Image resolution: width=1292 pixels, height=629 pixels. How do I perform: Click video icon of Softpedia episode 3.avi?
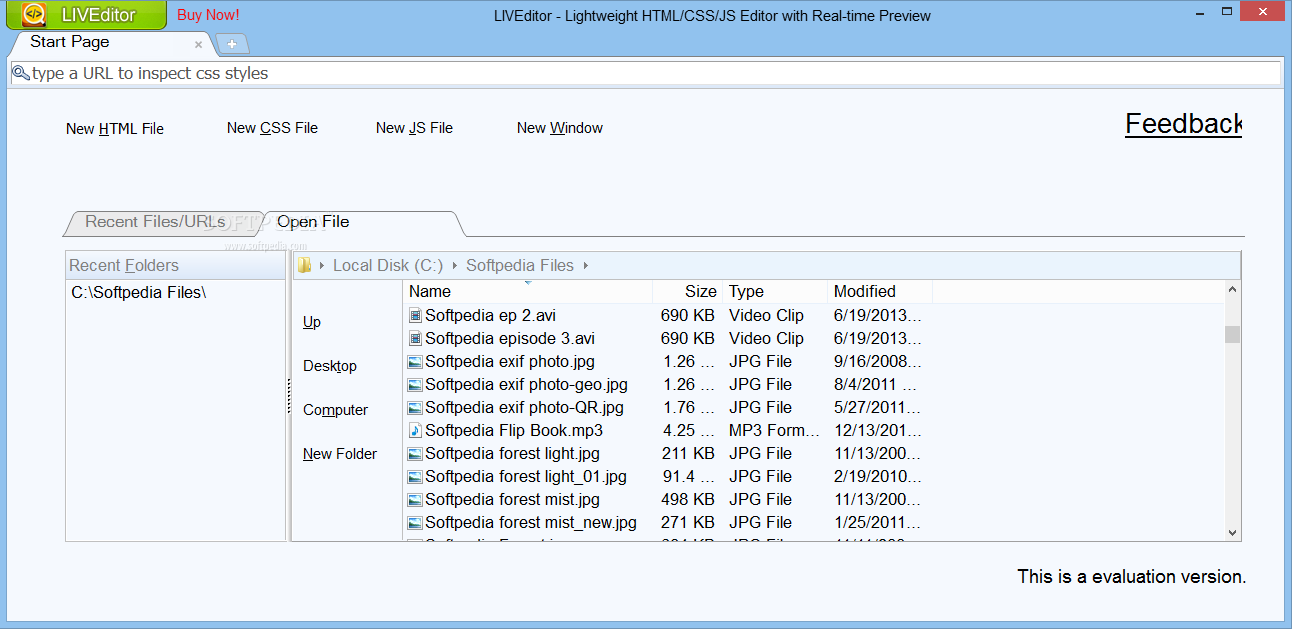tap(415, 338)
